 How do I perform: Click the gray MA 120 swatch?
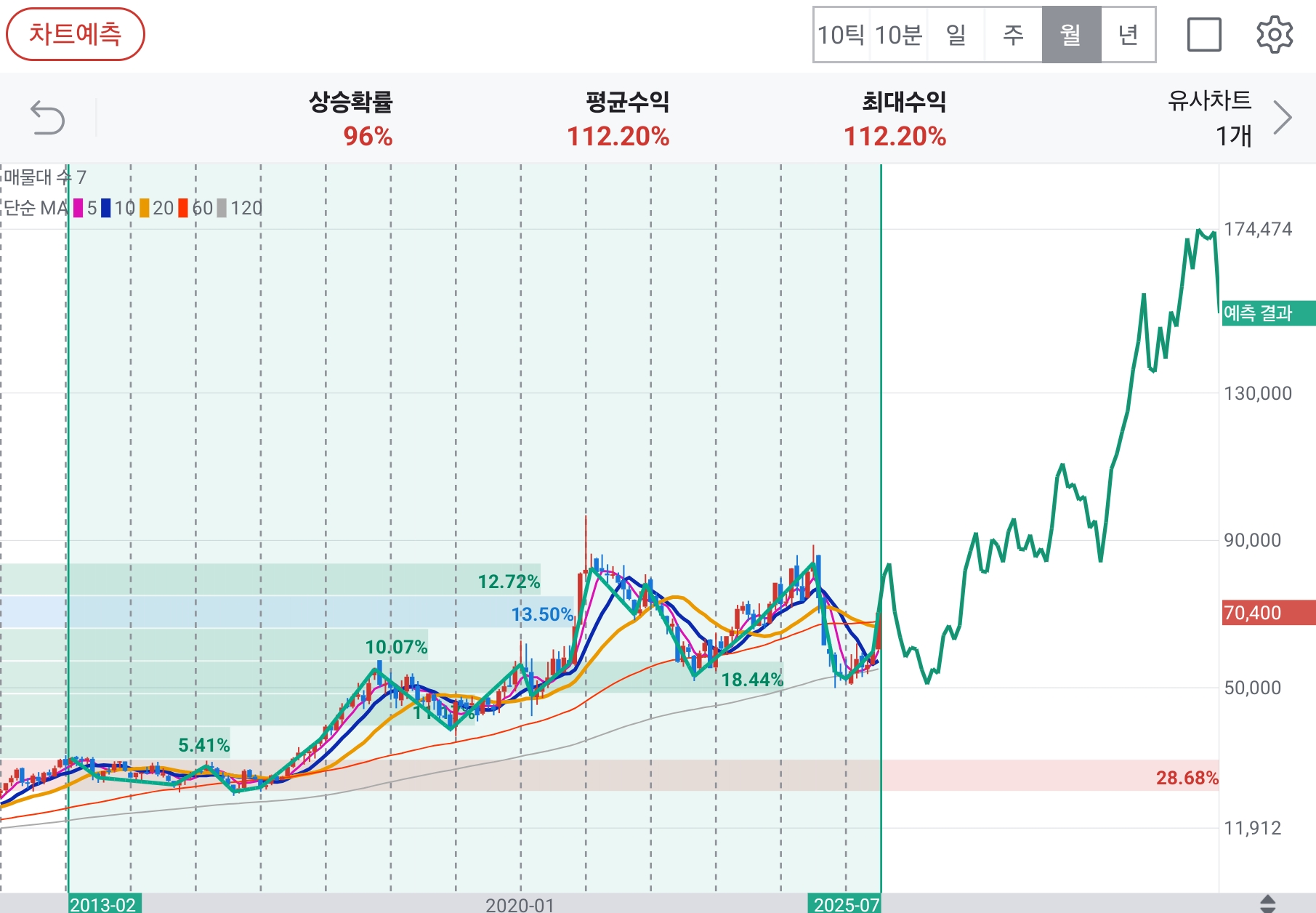pos(222,209)
